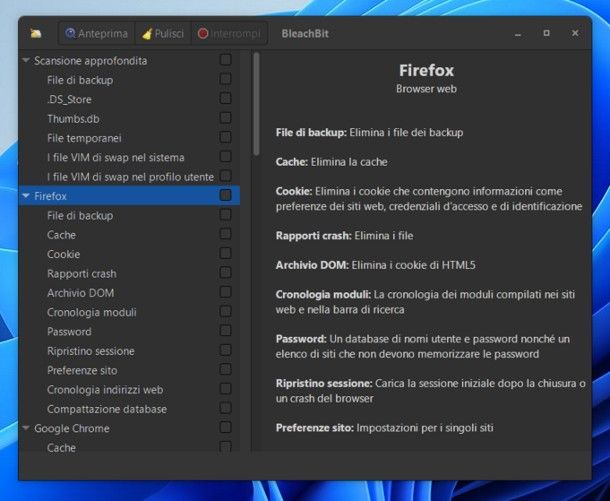This screenshot has height=501, width=610.
Task: Tick the Firefox Cookie checkbox
Action: click(x=225, y=254)
